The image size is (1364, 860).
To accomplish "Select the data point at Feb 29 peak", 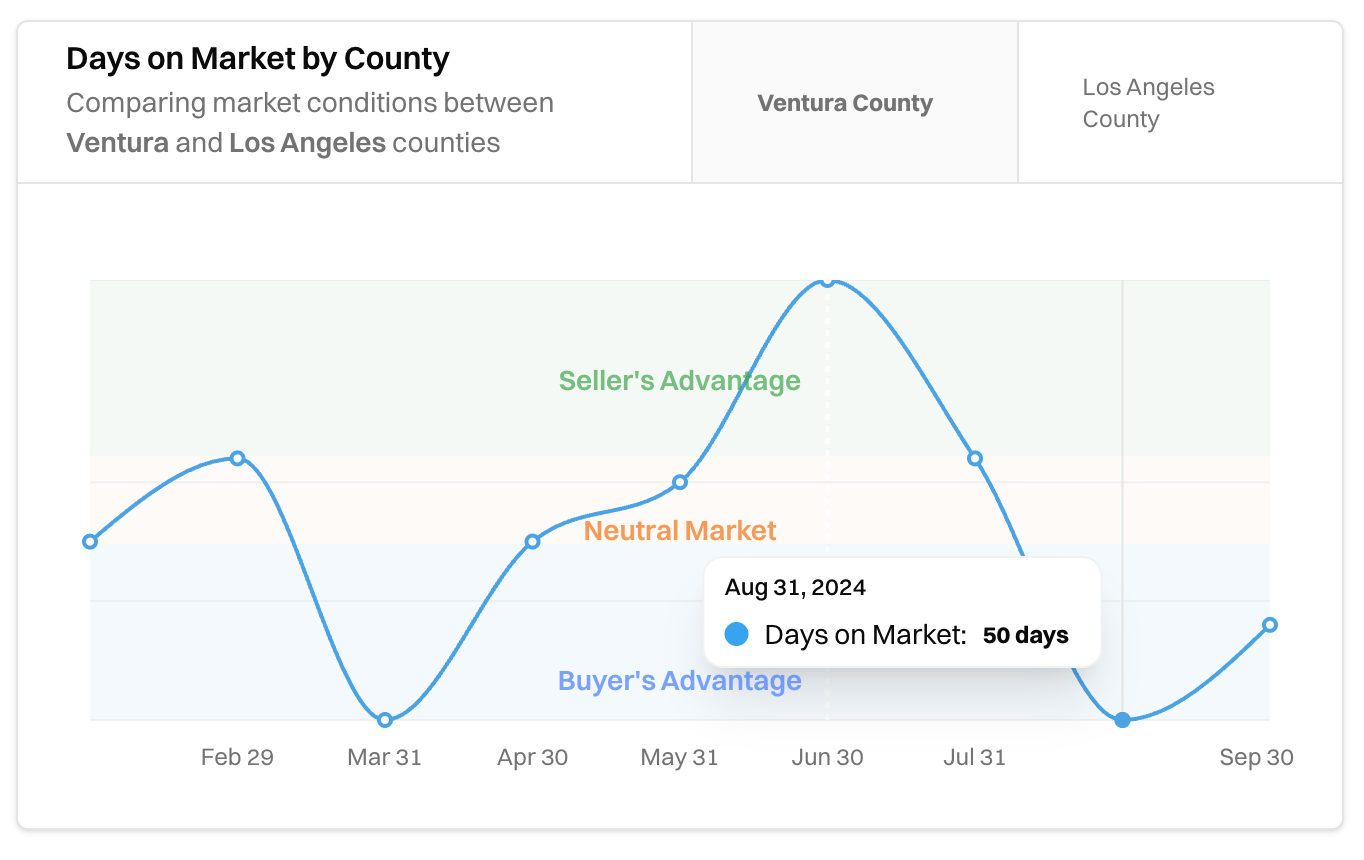I will click(237, 458).
